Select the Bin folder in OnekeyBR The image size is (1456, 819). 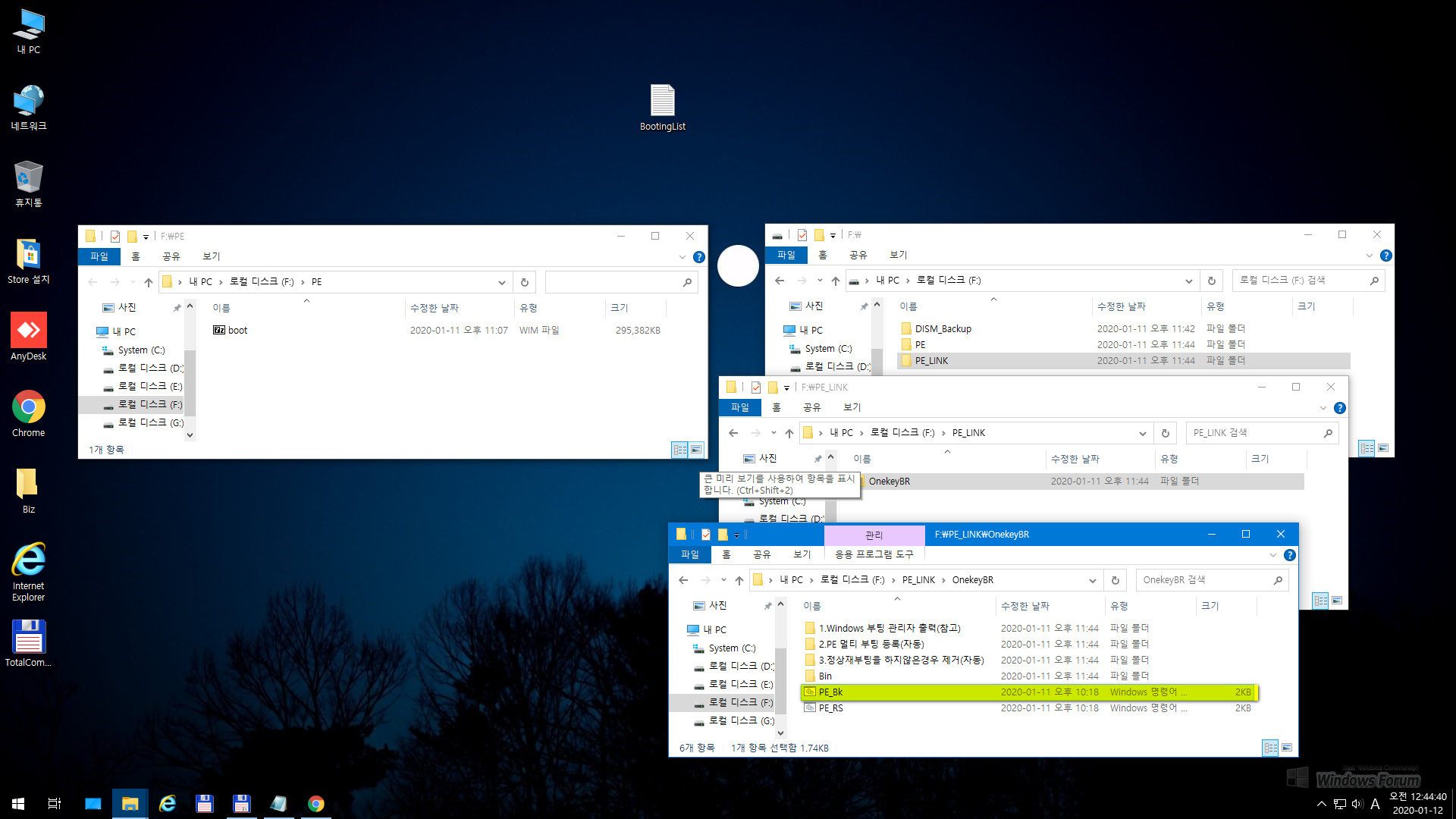click(x=1030, y=676)
